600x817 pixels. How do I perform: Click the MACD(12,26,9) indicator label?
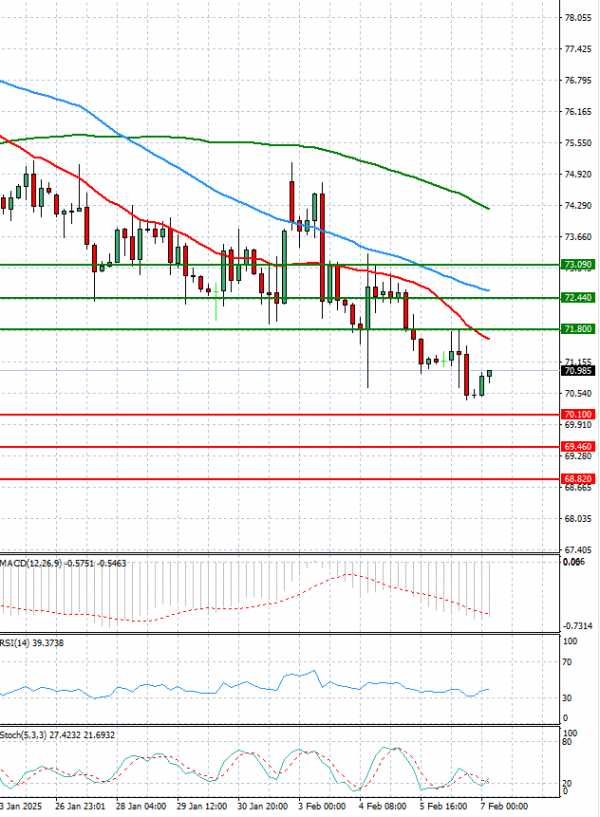click(x=31, y=565)
